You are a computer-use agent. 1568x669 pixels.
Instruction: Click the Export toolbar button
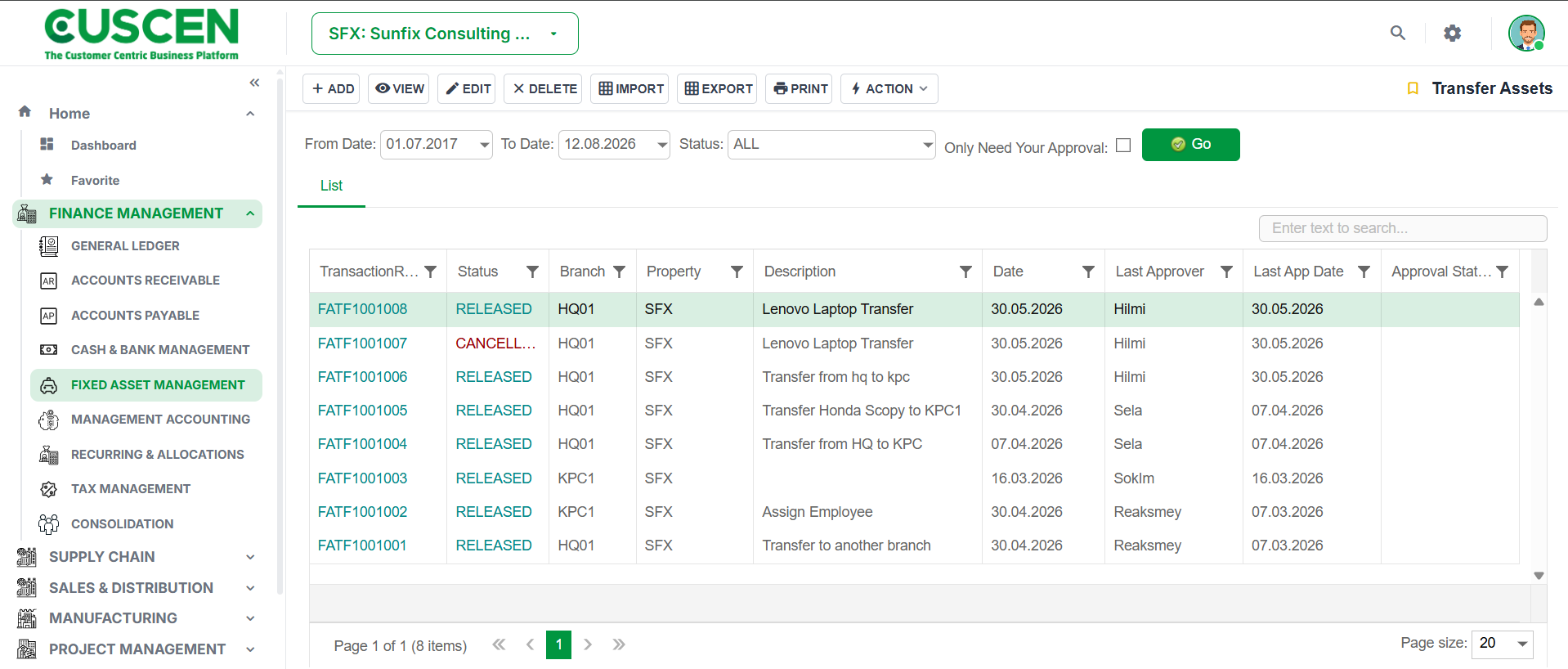[x=717, y=88]
